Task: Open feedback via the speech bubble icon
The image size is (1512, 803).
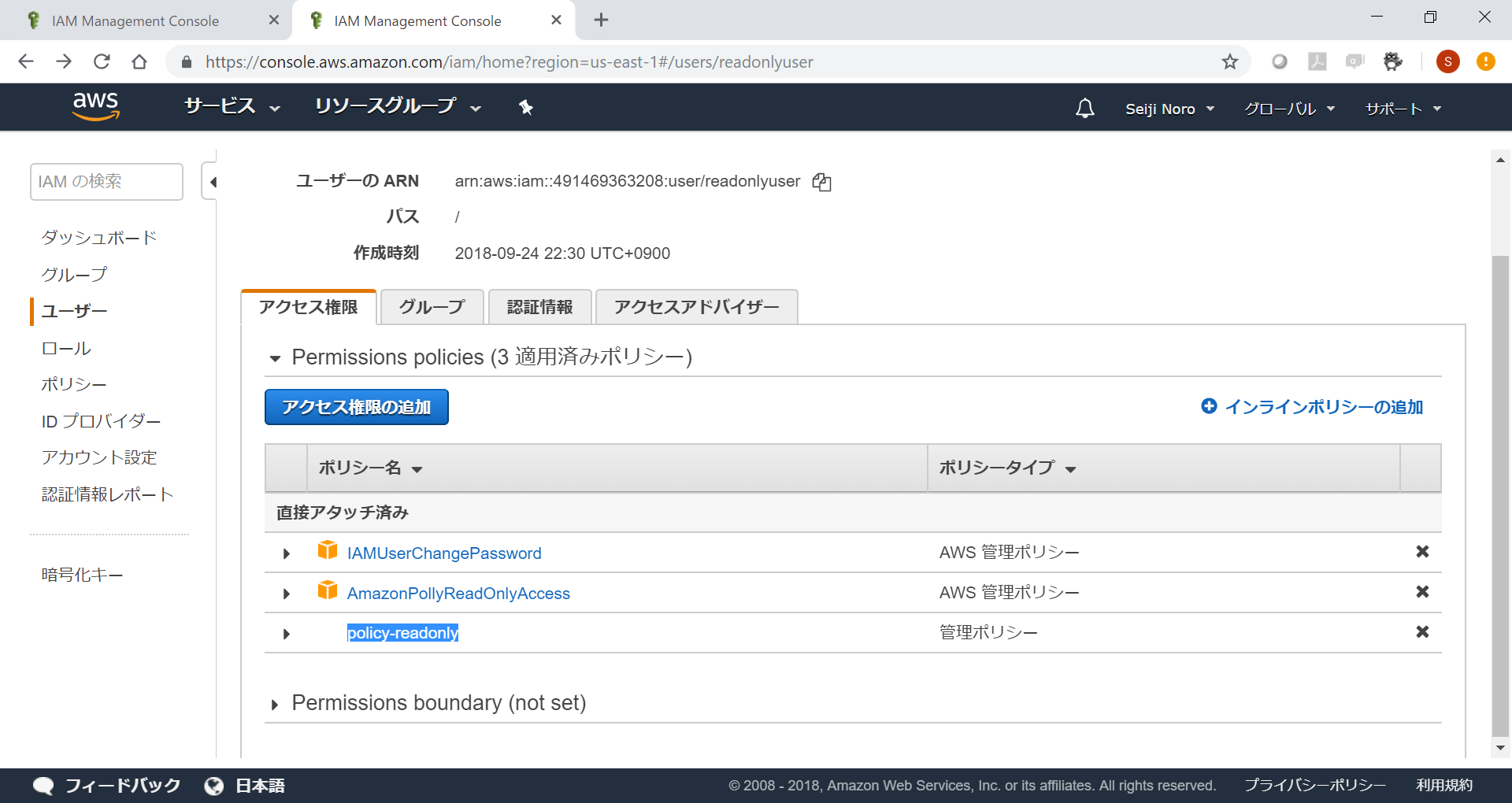Action: pyautogui.click(x=44, y=785)
